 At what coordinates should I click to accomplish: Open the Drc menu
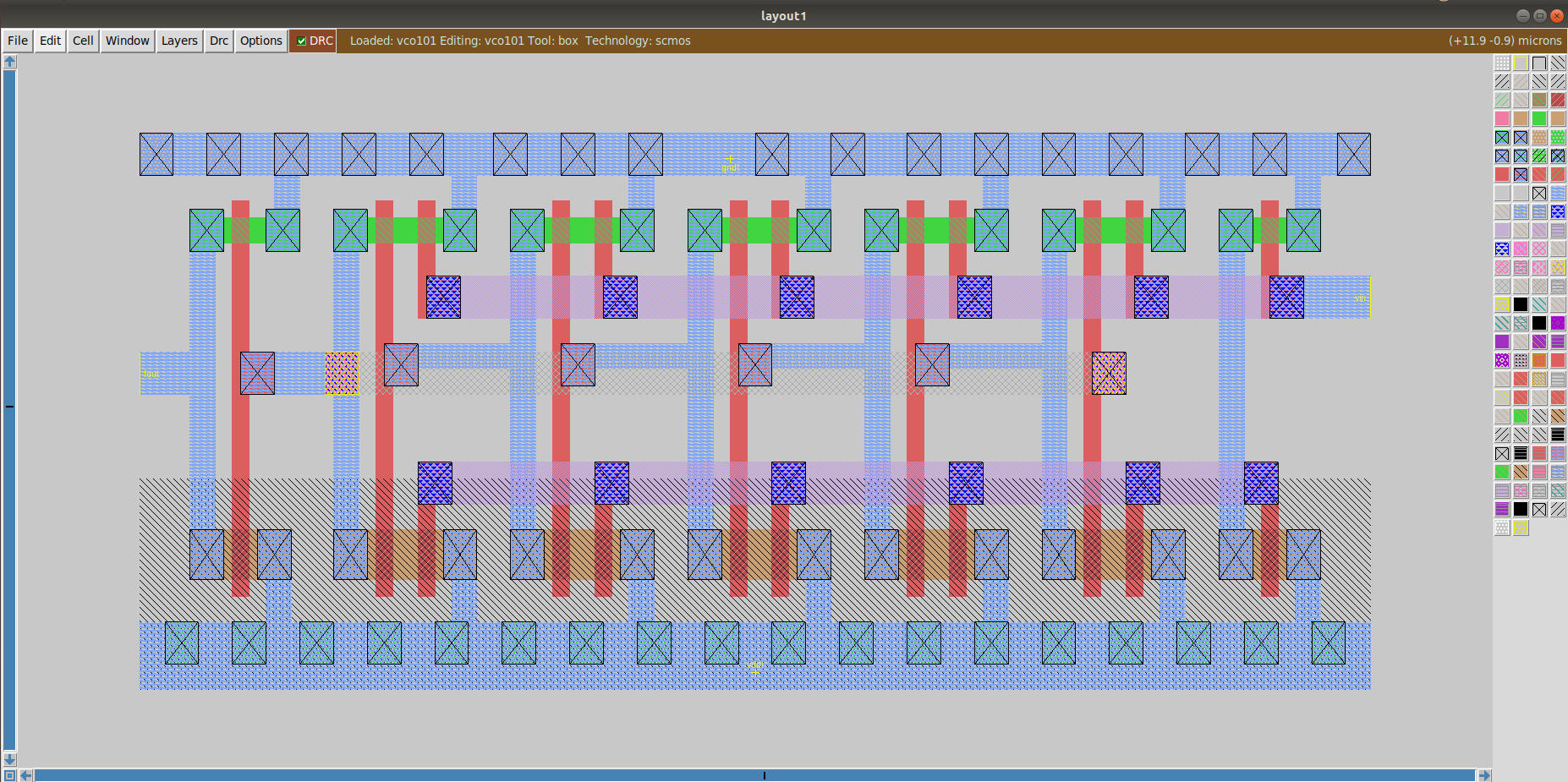click(x=219, y=41)
